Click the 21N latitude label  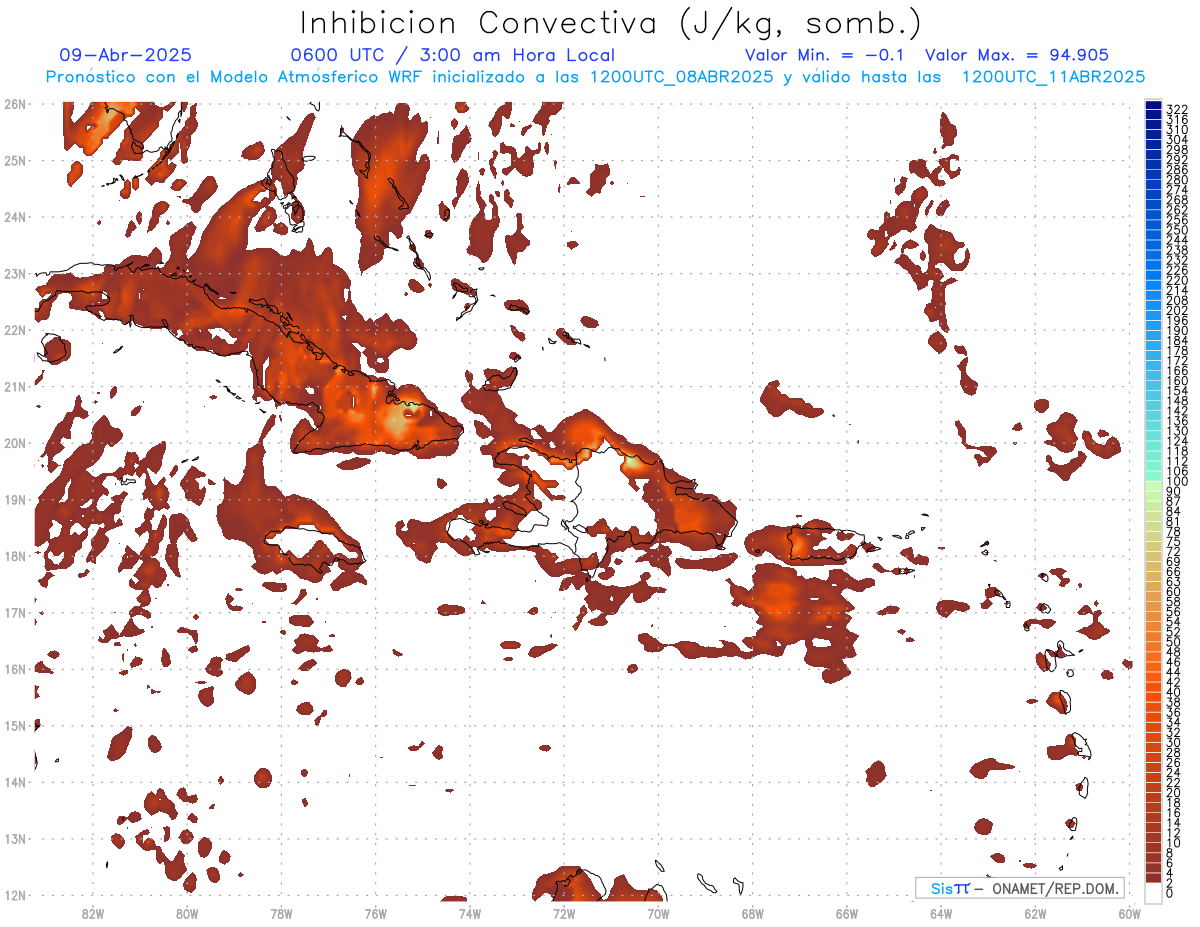14,386
